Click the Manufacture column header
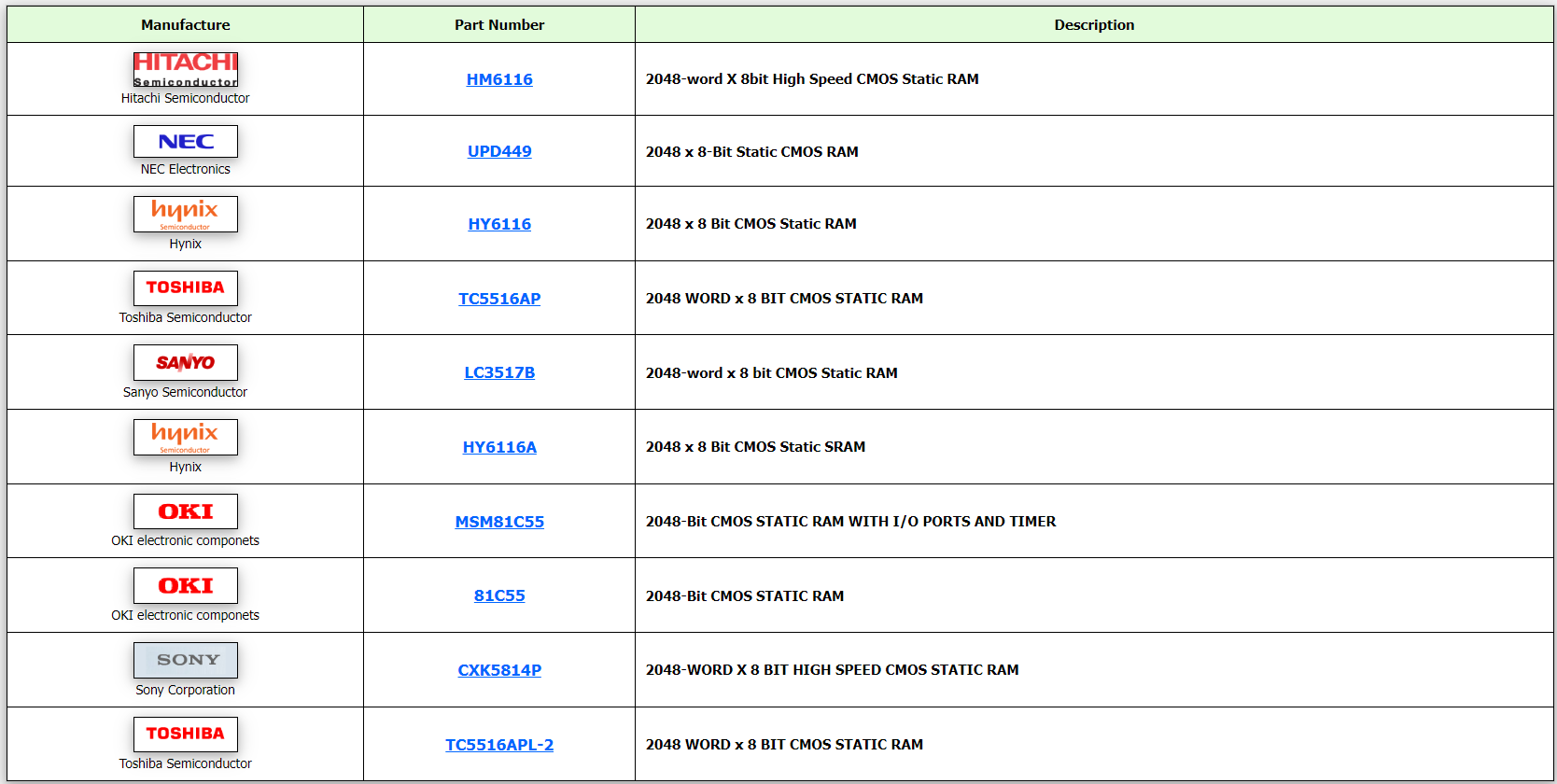The image size is (1557, 784). pyautogui.click(x=186, y=25)
